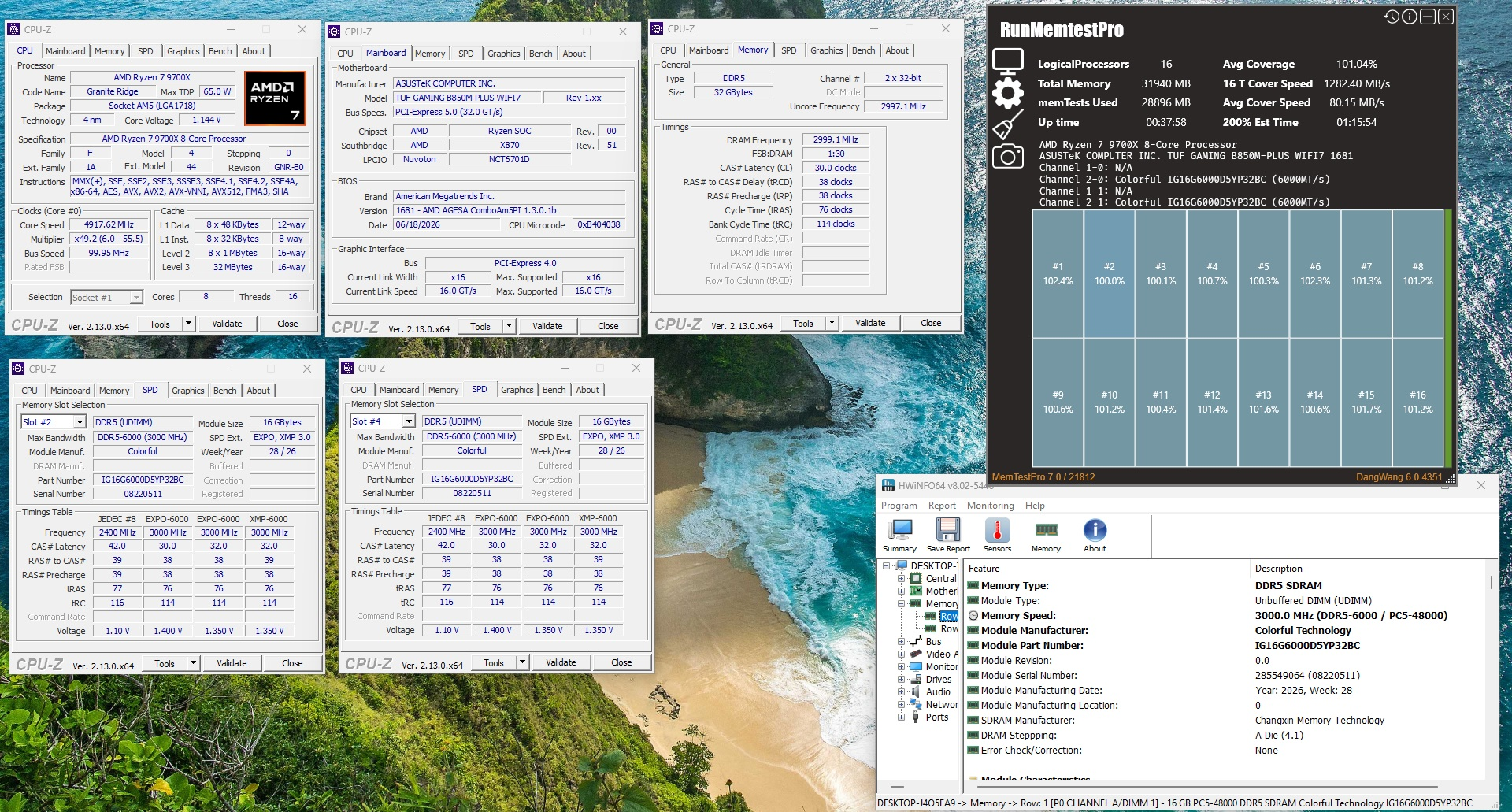Open Tools dropdown arrow in CPU-Z Memory window

[832, 323]
